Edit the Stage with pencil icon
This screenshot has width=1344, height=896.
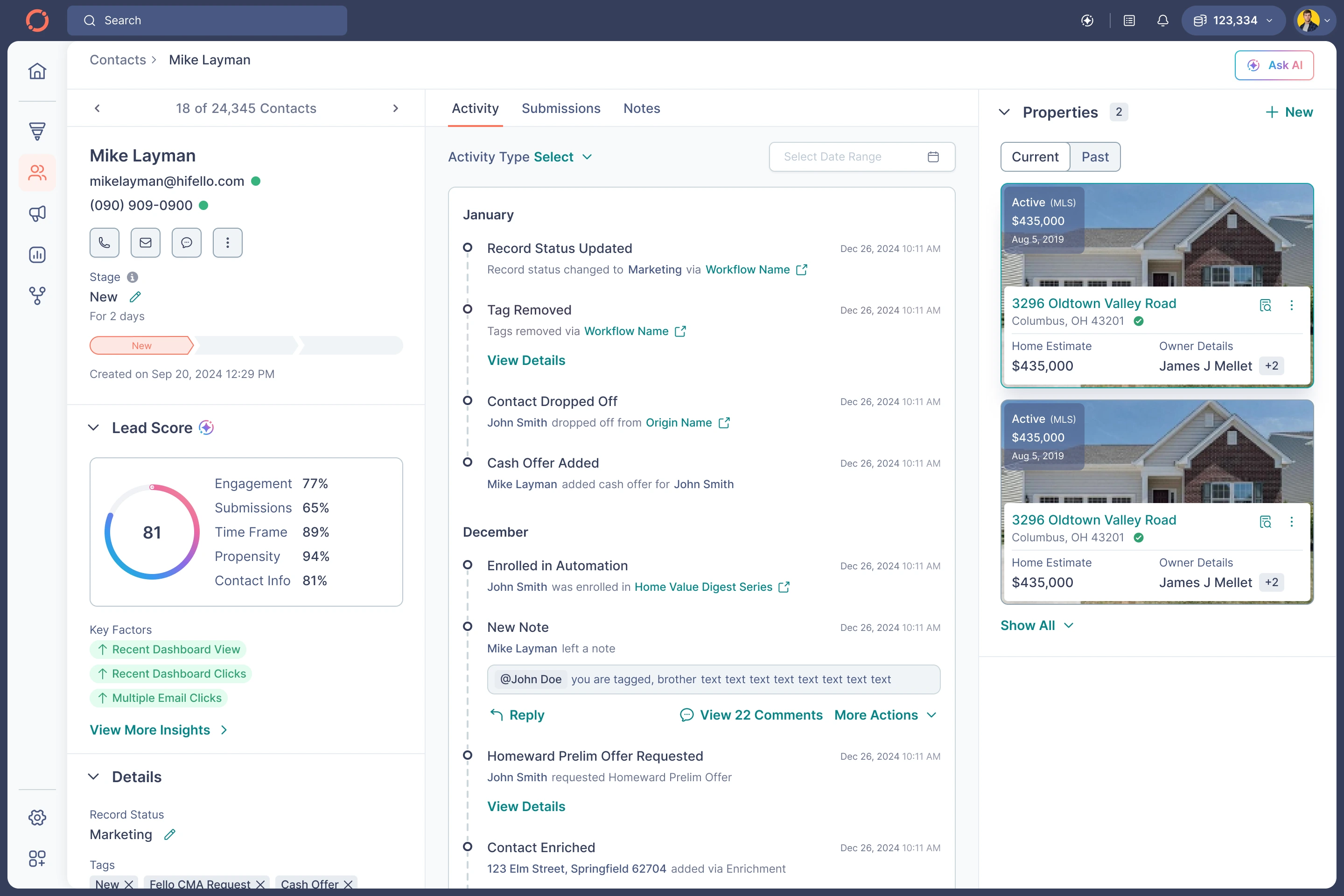(135, 297)
